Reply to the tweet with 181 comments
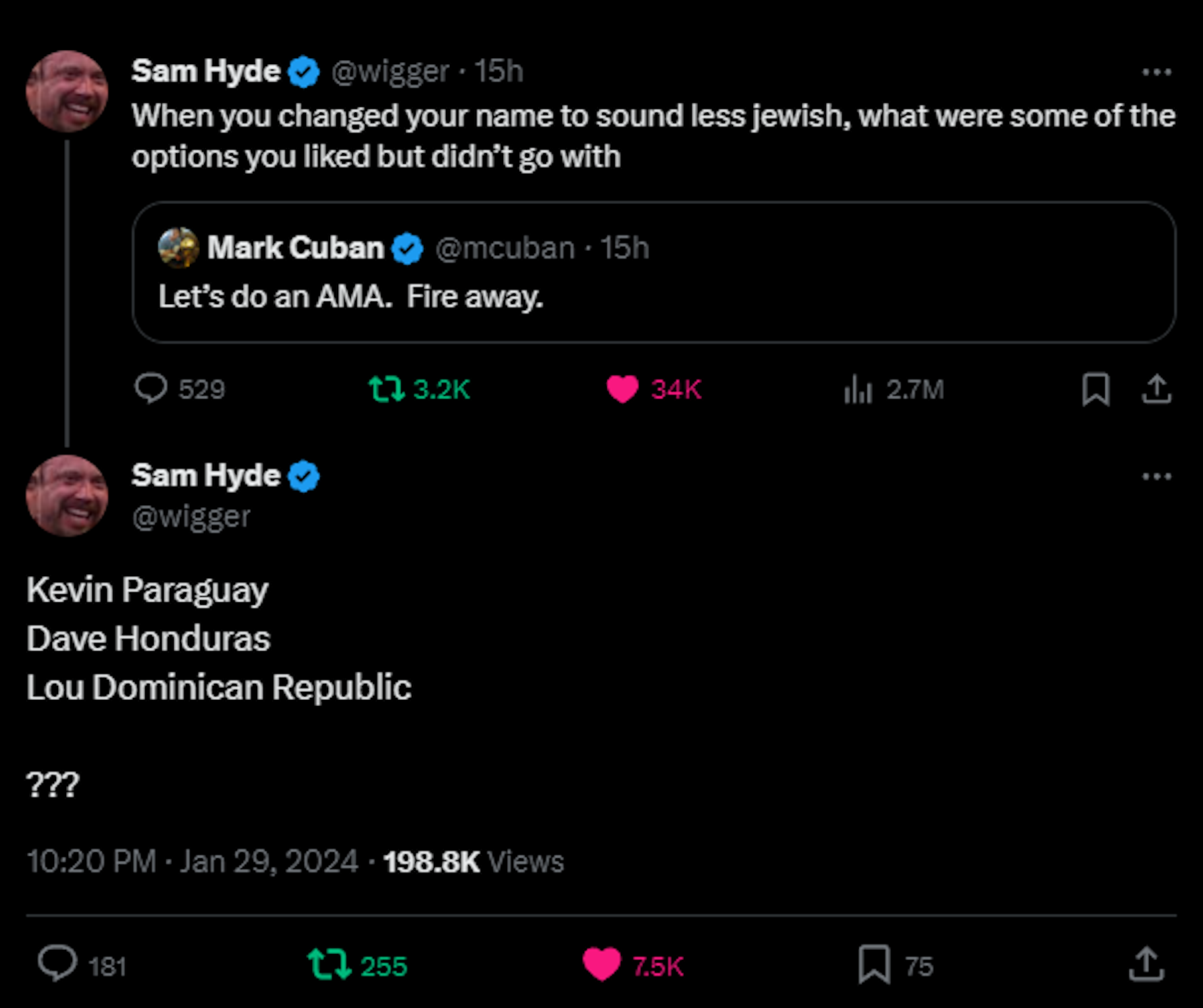 pos(57,964)
